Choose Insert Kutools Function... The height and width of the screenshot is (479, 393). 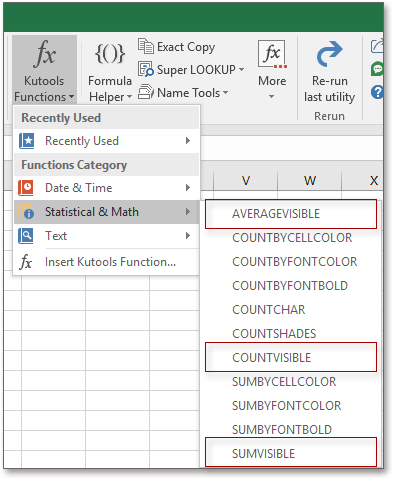tap(107, 262)
